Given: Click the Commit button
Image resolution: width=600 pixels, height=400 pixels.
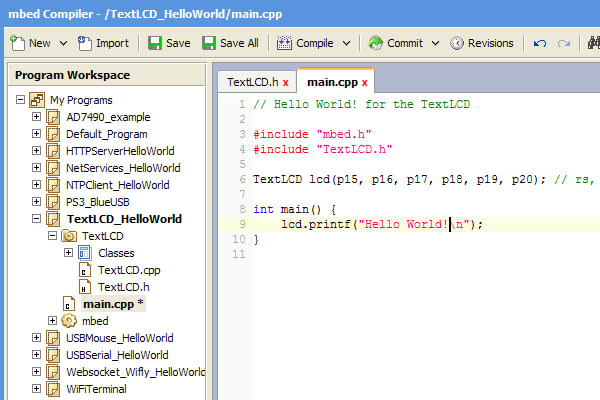Looking at the screenshot, I should 396,43.
